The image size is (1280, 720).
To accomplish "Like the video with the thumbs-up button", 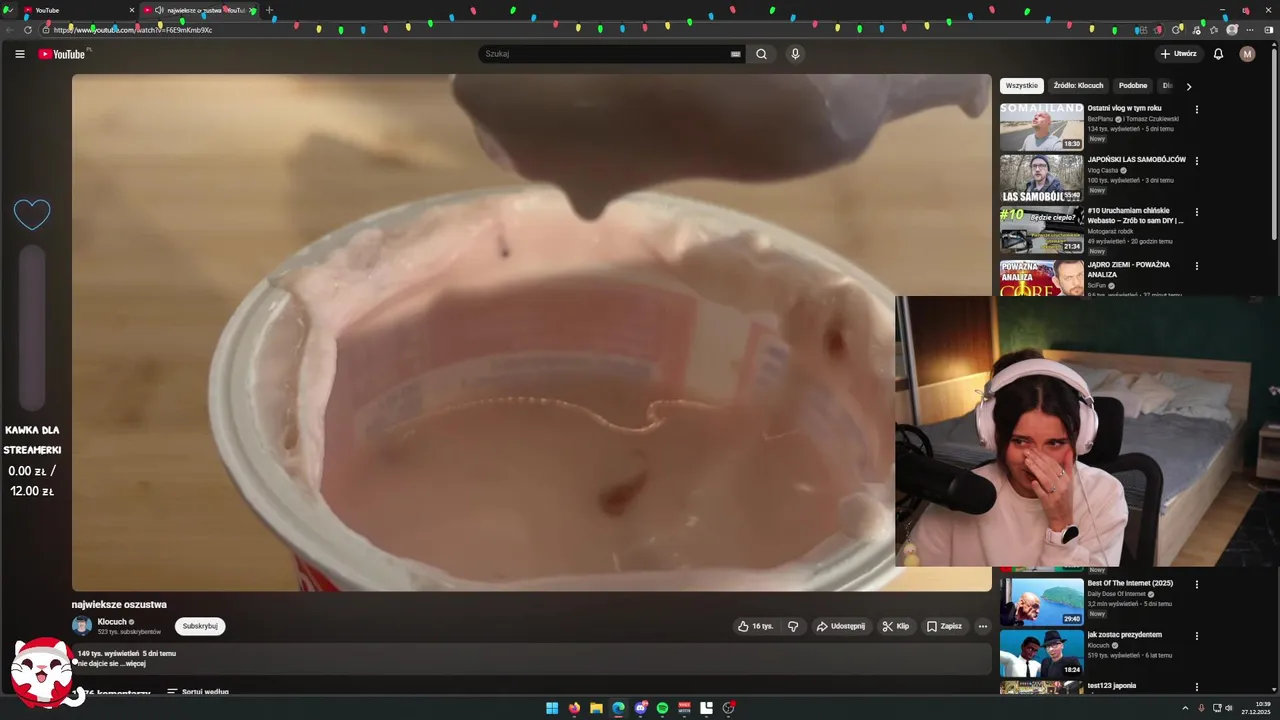I will coord(756,626).
